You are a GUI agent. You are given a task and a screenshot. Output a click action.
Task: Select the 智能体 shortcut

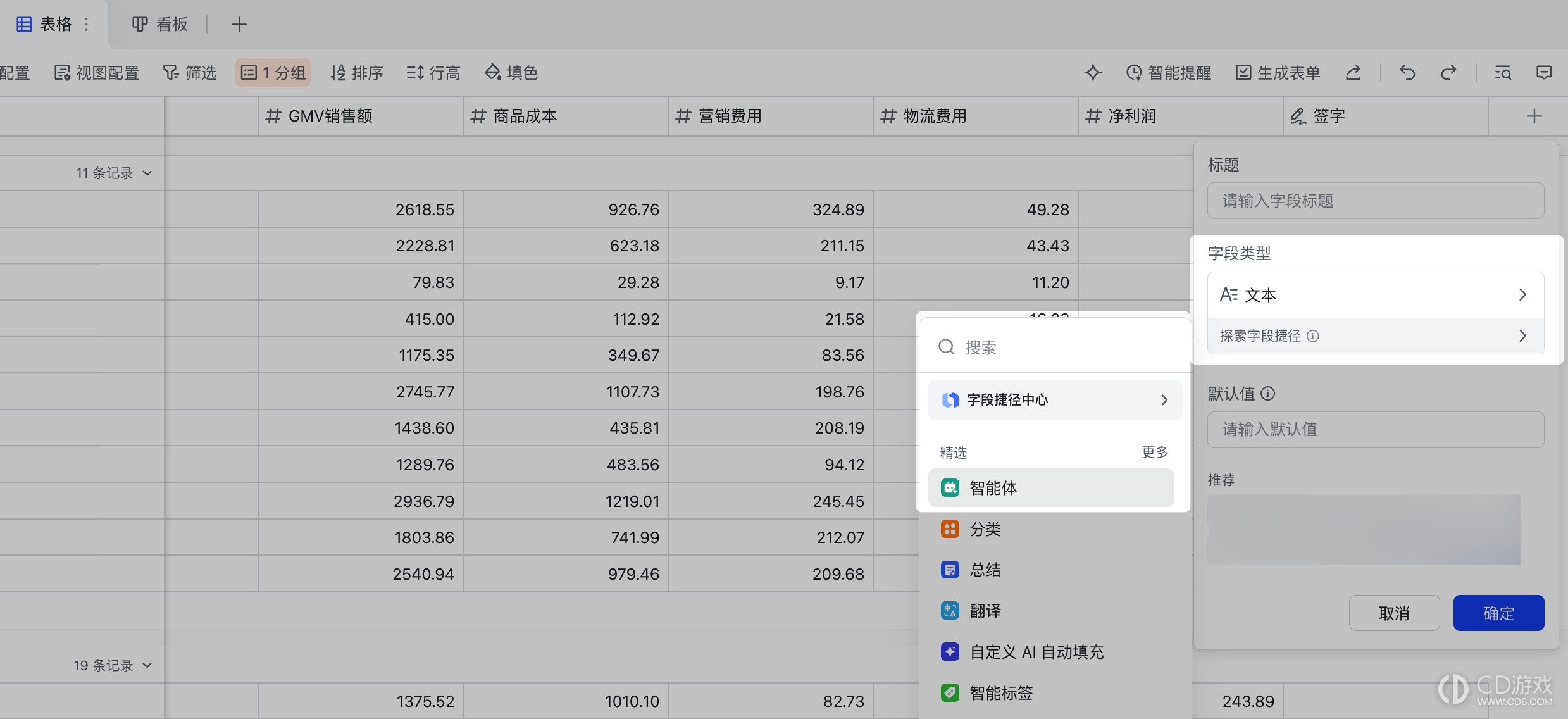(x=1050, y=488)
